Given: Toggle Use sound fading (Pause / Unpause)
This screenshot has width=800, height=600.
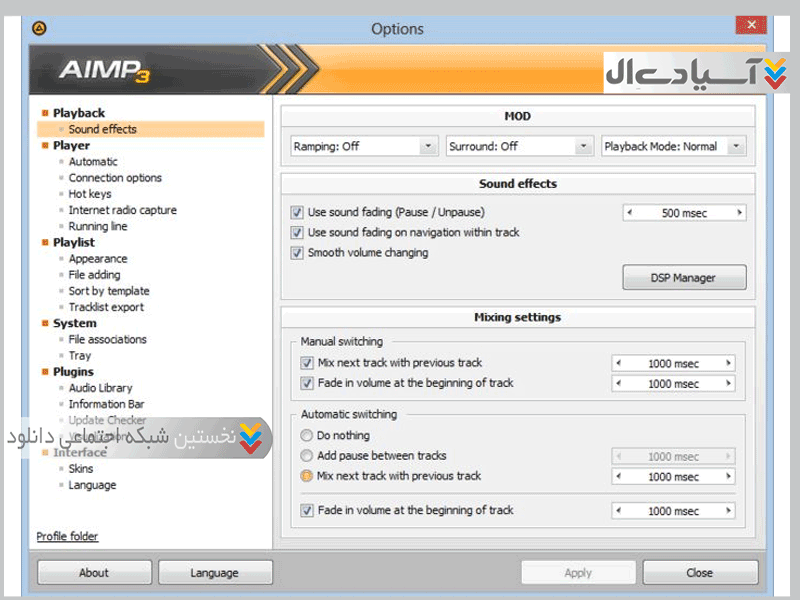Looking at the screenshot, I should click(297, 212).
